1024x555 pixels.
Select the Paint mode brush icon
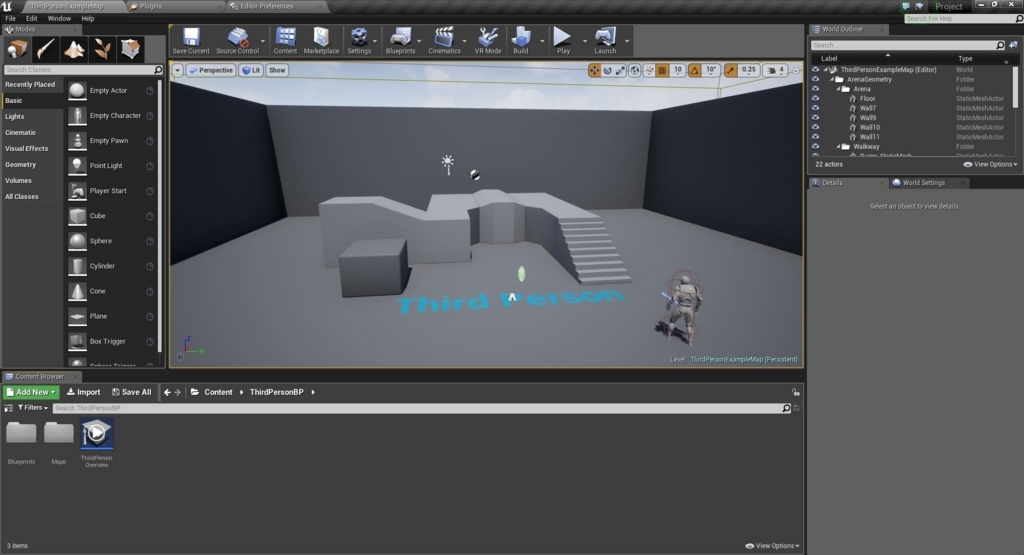point(46,49)
